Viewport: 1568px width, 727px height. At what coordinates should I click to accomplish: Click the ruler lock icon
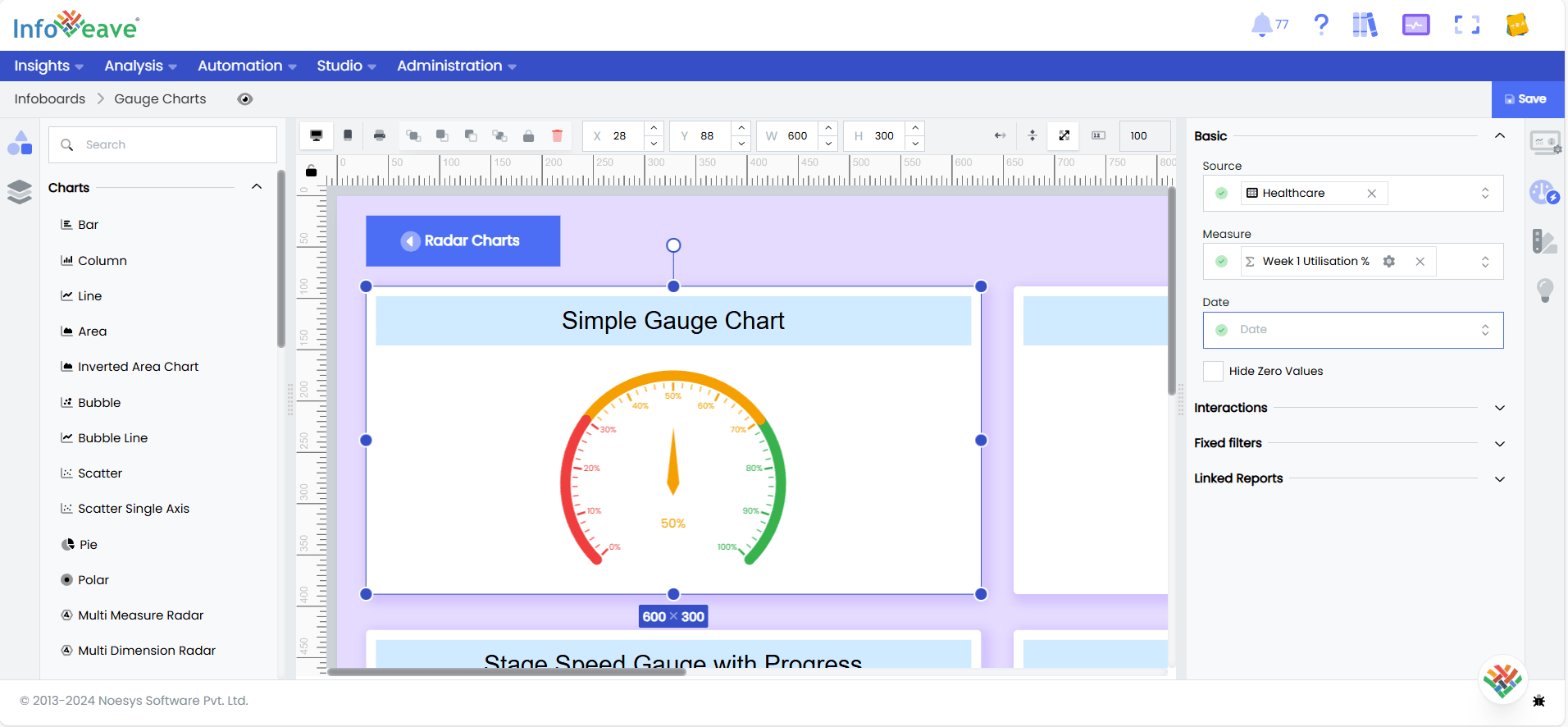(311, 171)
